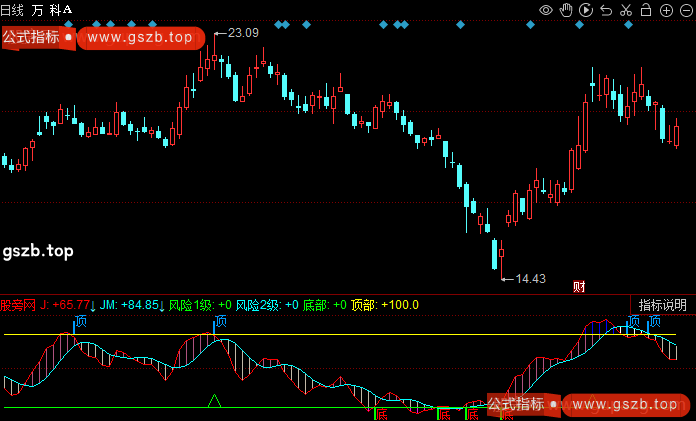Click the 科A stock name label
Screen dimensions: 696x421
pyautogui.click(x=61, y=10)
